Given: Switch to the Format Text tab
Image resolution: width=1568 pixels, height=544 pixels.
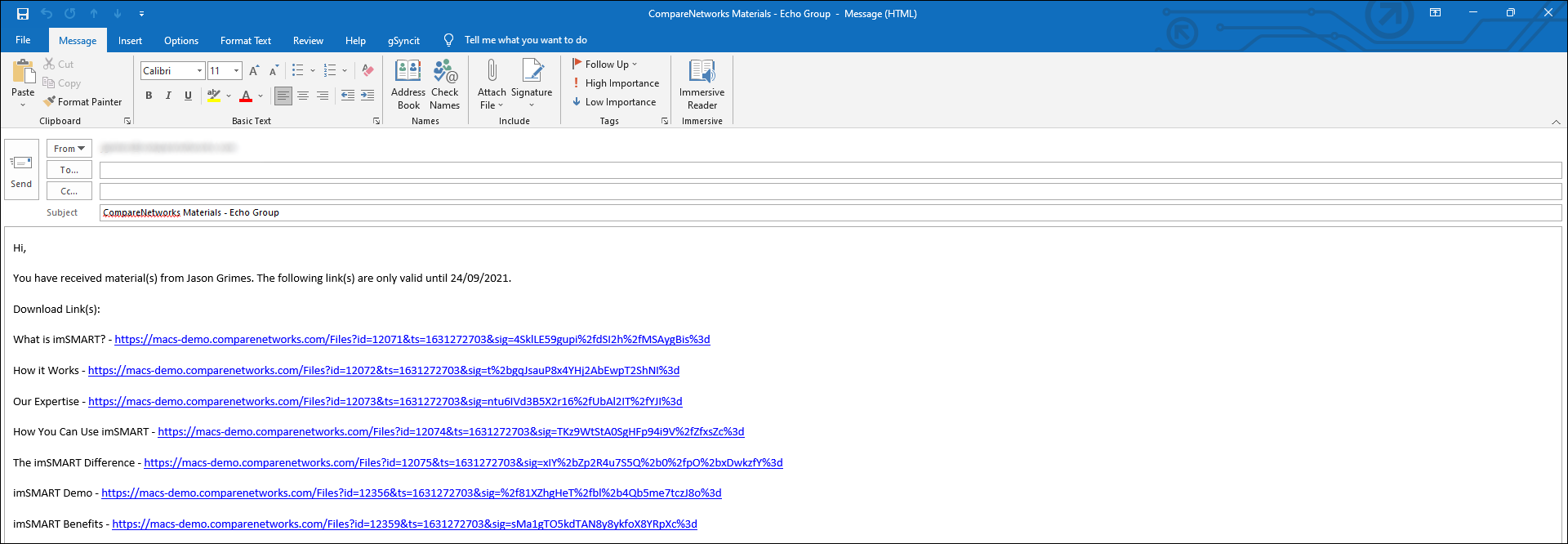Looking at the screenshot, I should pyautogui.click(x=246, y=41).
